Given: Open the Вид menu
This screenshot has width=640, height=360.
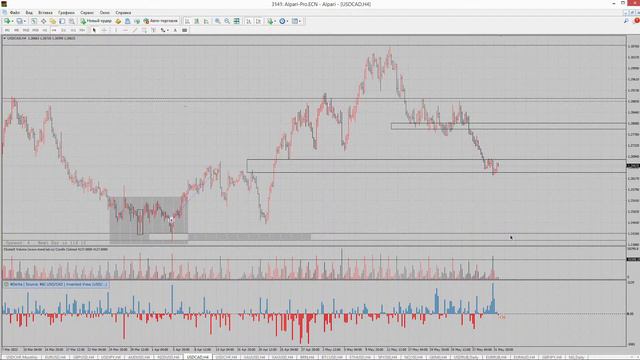Looking at the screenshot, I should pyautogui.click(x=29, y=13).
